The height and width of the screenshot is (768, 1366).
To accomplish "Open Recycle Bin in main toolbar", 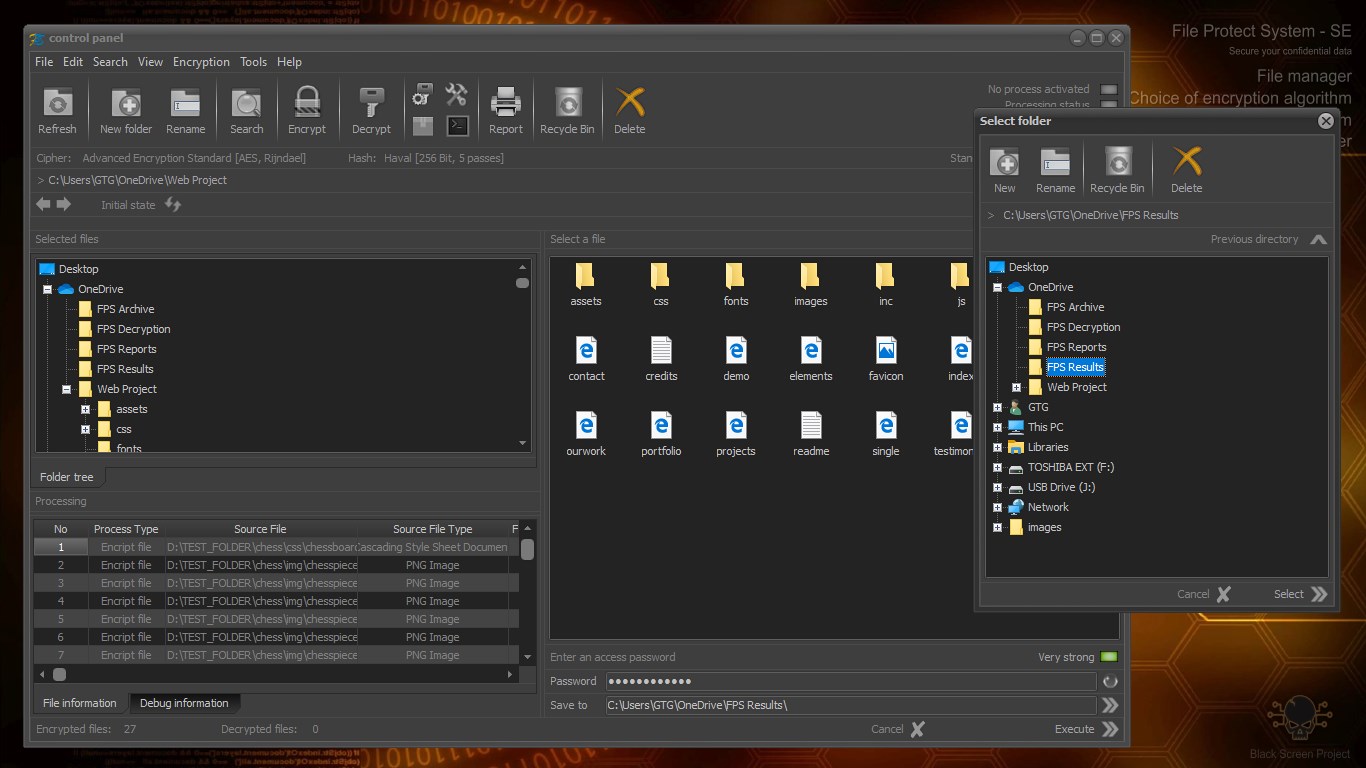I will [x=567, y=103].
